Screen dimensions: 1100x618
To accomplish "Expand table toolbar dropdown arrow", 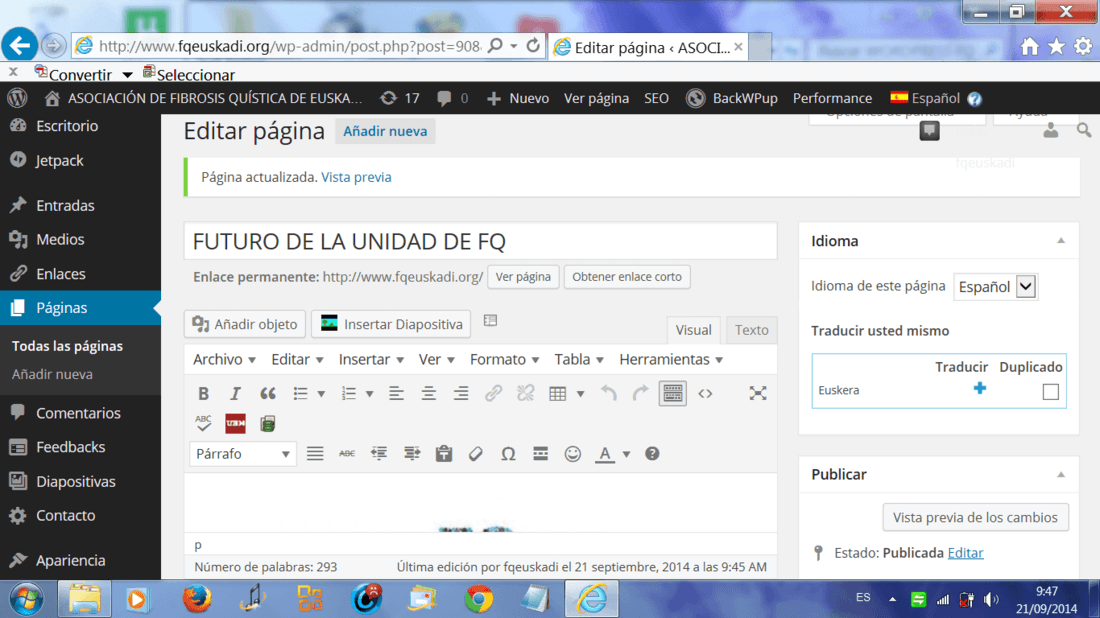I will click(580, 394).
